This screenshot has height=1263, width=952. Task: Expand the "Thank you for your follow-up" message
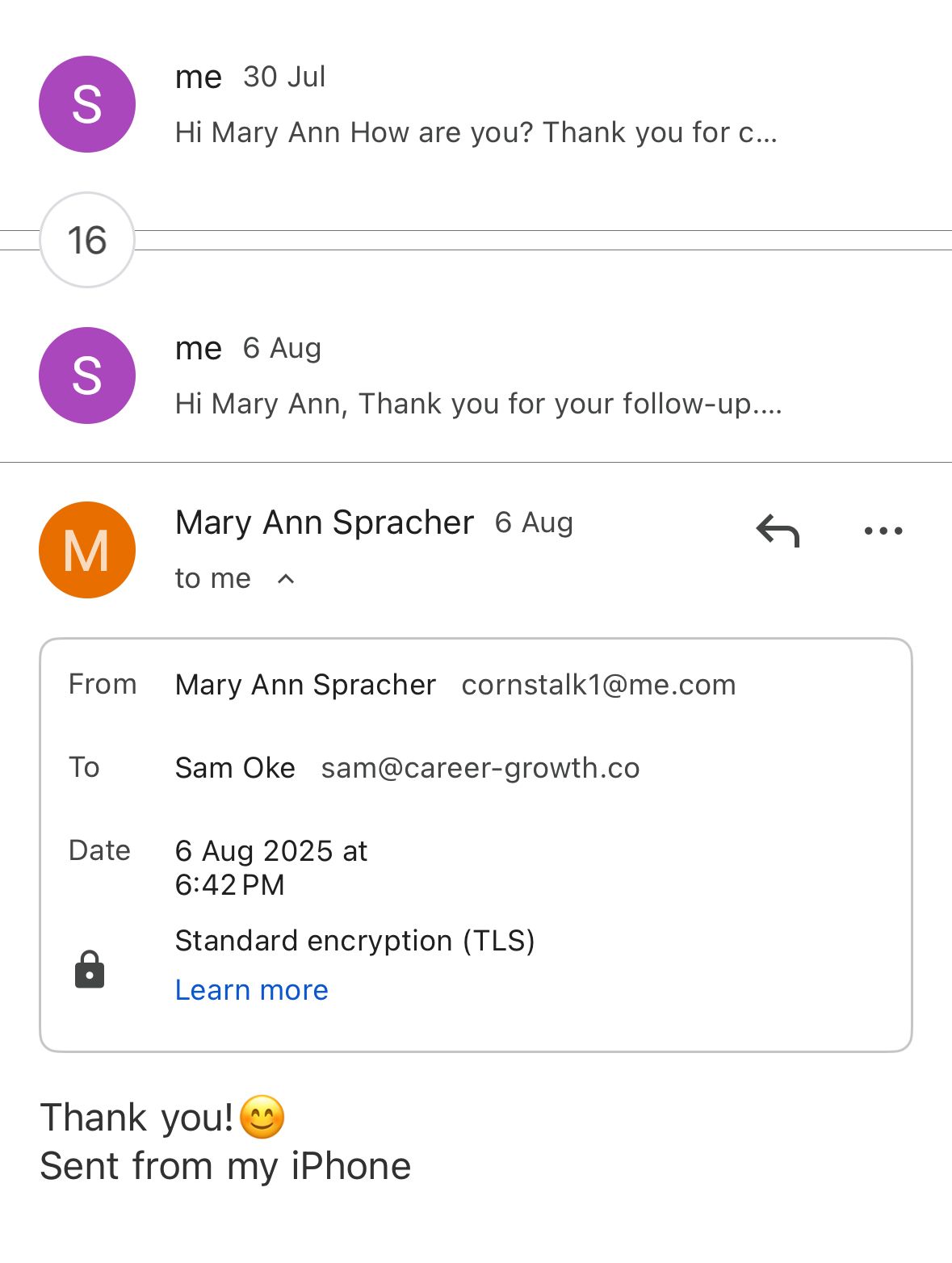click(x=478, y=404)
